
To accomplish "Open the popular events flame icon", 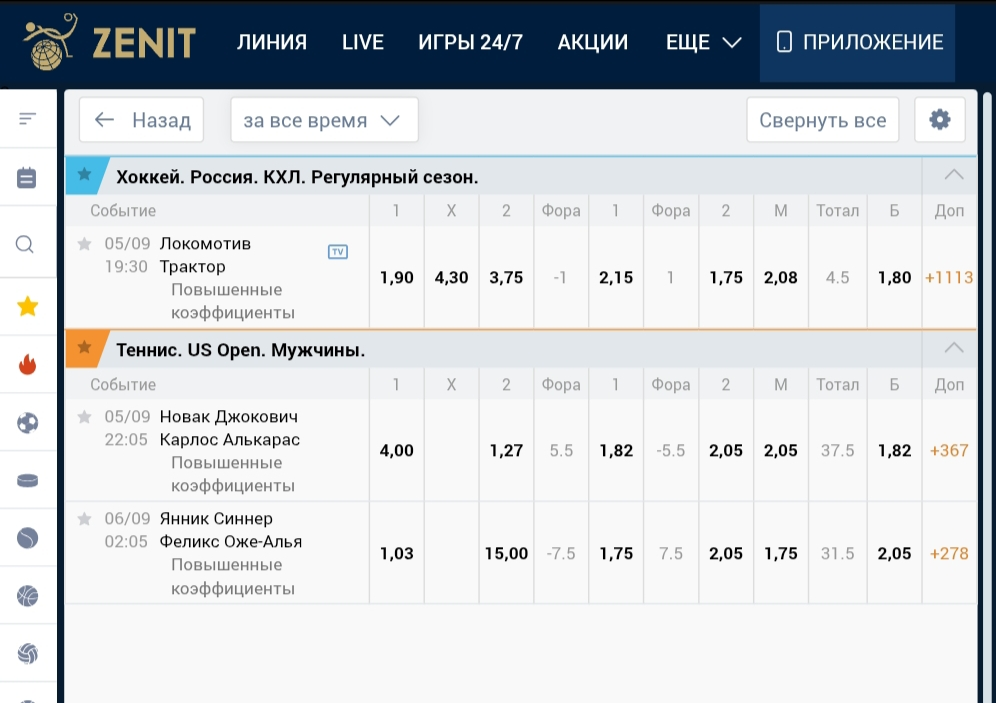I will pos(27,364).
